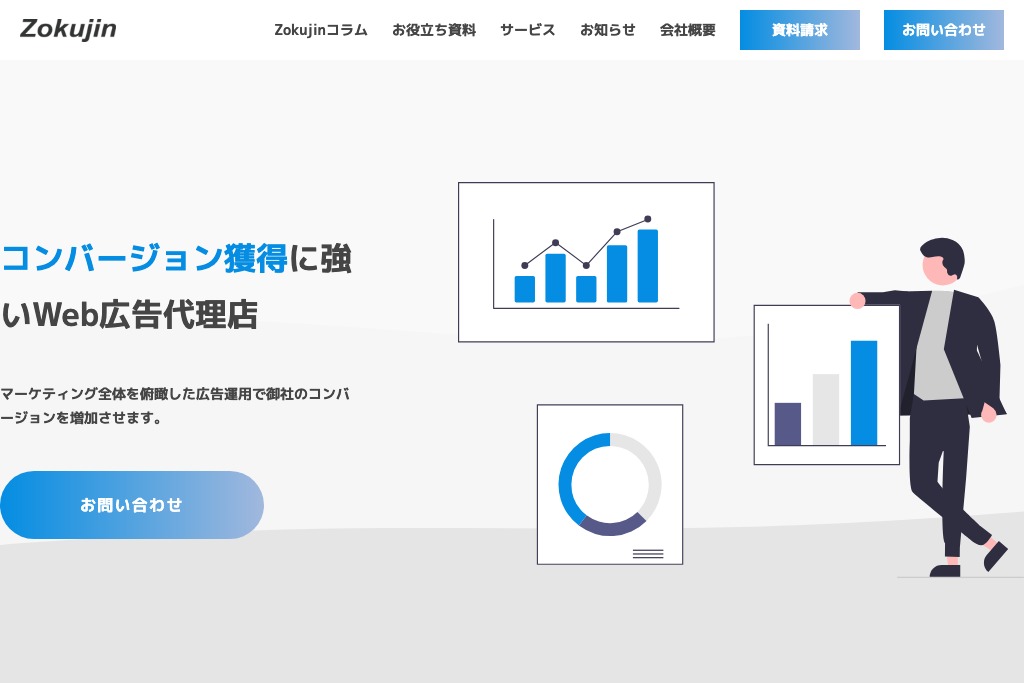This screenshot has height=683, width=1024.
Task: Click the tallest blue bar in the chart
Action: (x=647, y=265)
